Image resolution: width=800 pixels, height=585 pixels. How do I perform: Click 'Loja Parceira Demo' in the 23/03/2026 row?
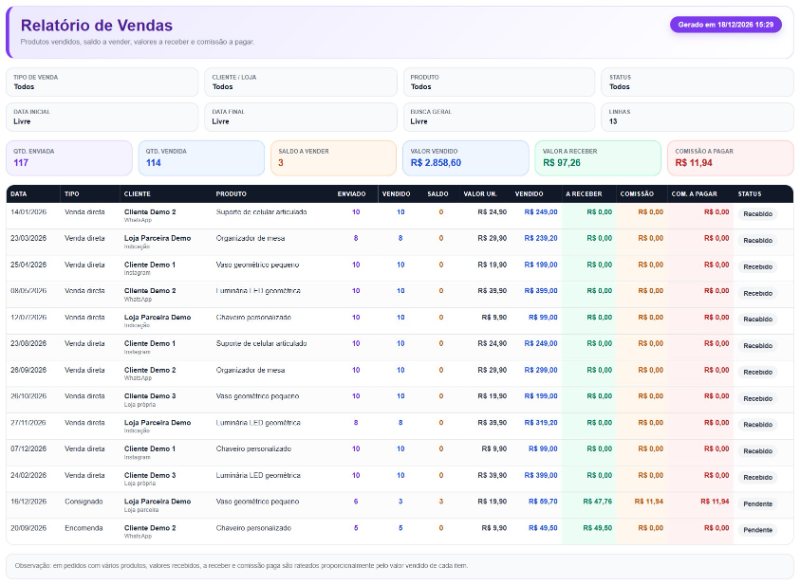coord(158,238)
